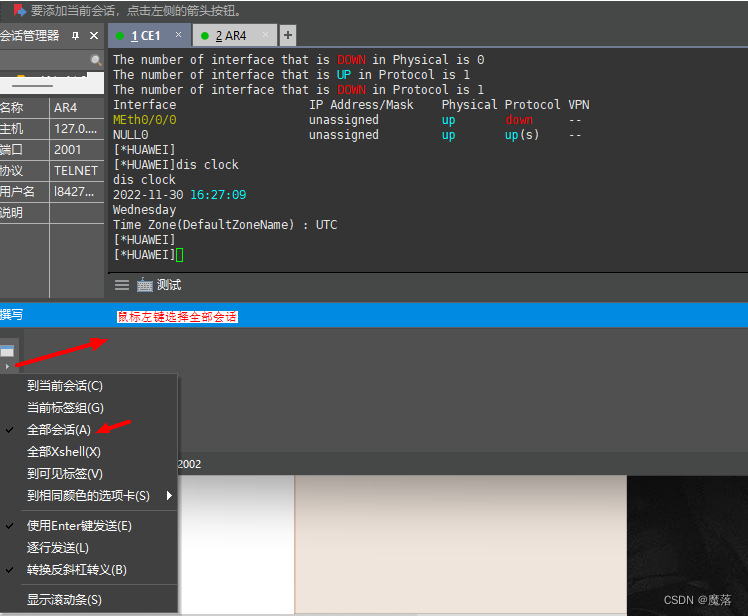
Task: Toggle 全部会话(A) option in the menu
Action: coord(58,429)
